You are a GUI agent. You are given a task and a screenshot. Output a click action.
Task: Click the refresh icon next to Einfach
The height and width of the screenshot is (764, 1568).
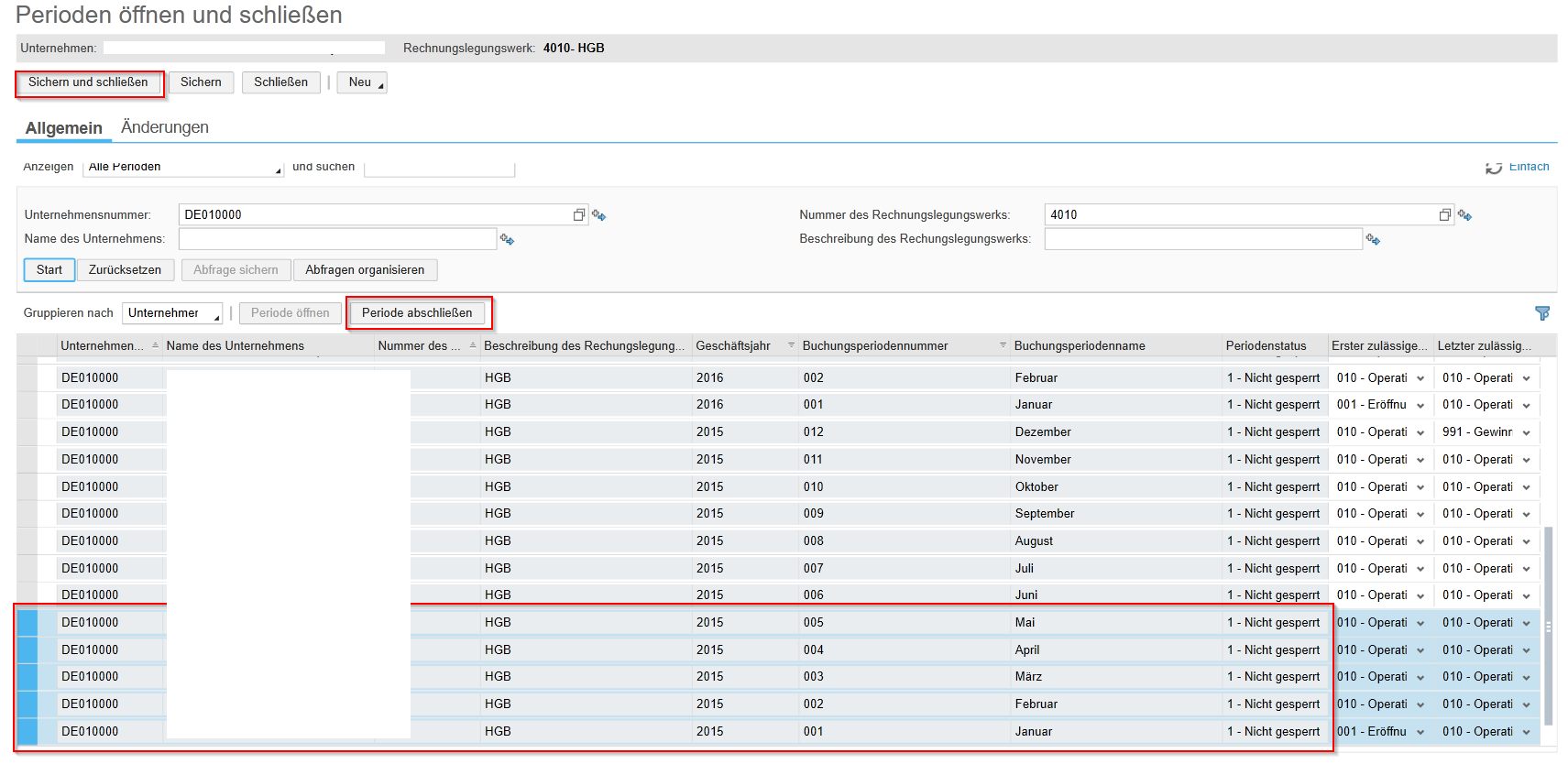tap(1494, 168)
